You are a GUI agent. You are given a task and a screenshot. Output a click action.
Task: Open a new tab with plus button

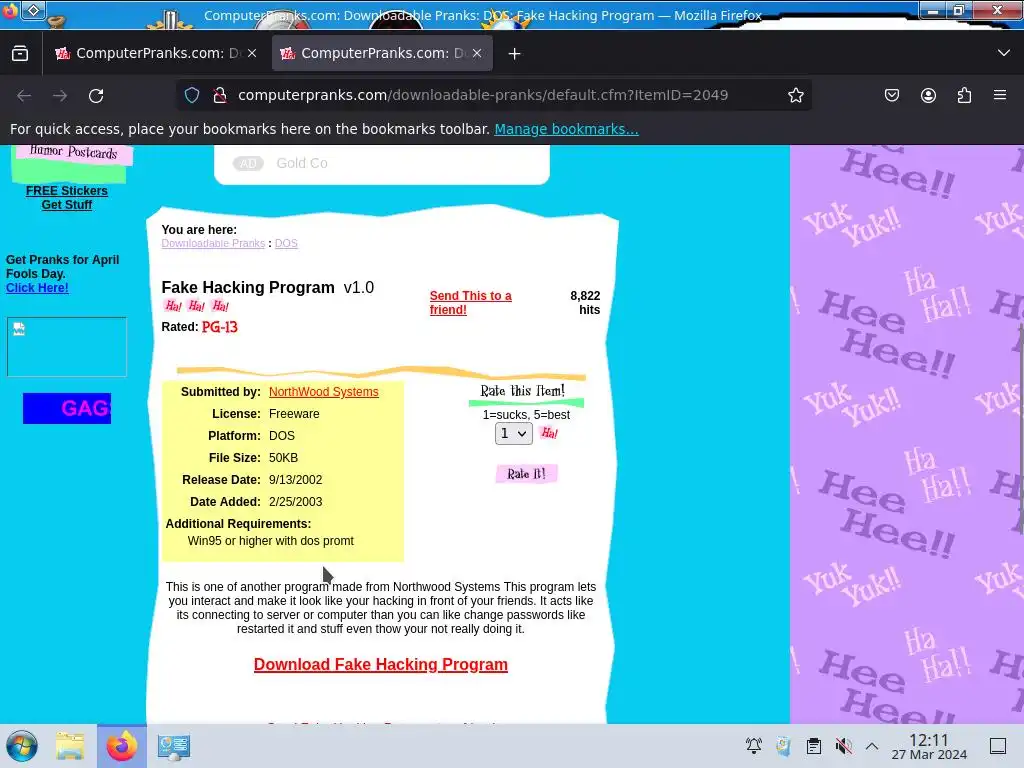(515, 54)
